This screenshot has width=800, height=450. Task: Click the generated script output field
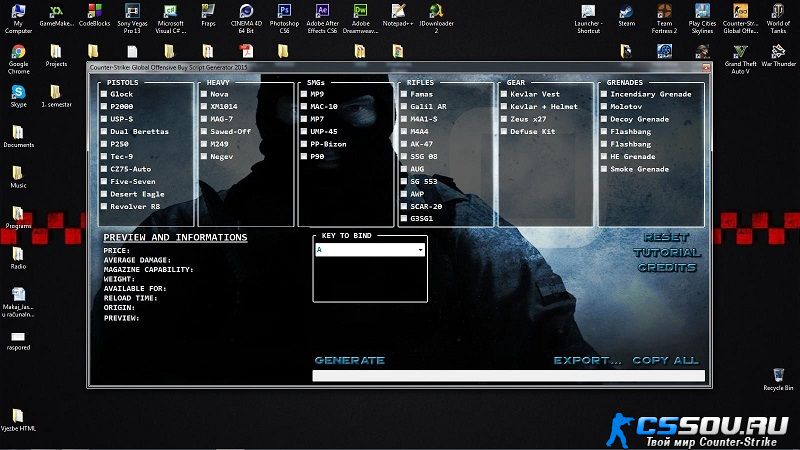coord(509,376)
